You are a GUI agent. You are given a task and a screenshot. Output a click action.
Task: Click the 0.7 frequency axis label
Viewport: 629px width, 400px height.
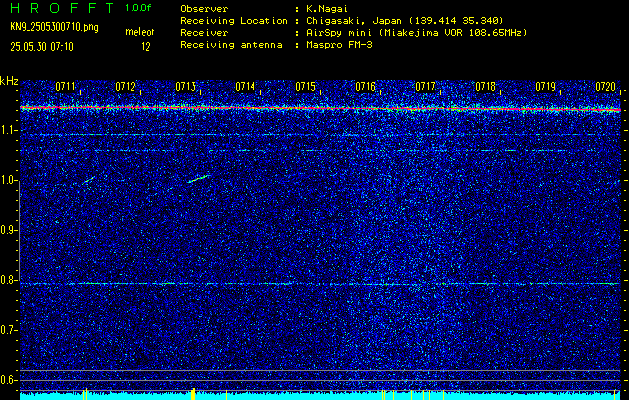[x=8, y=330]
